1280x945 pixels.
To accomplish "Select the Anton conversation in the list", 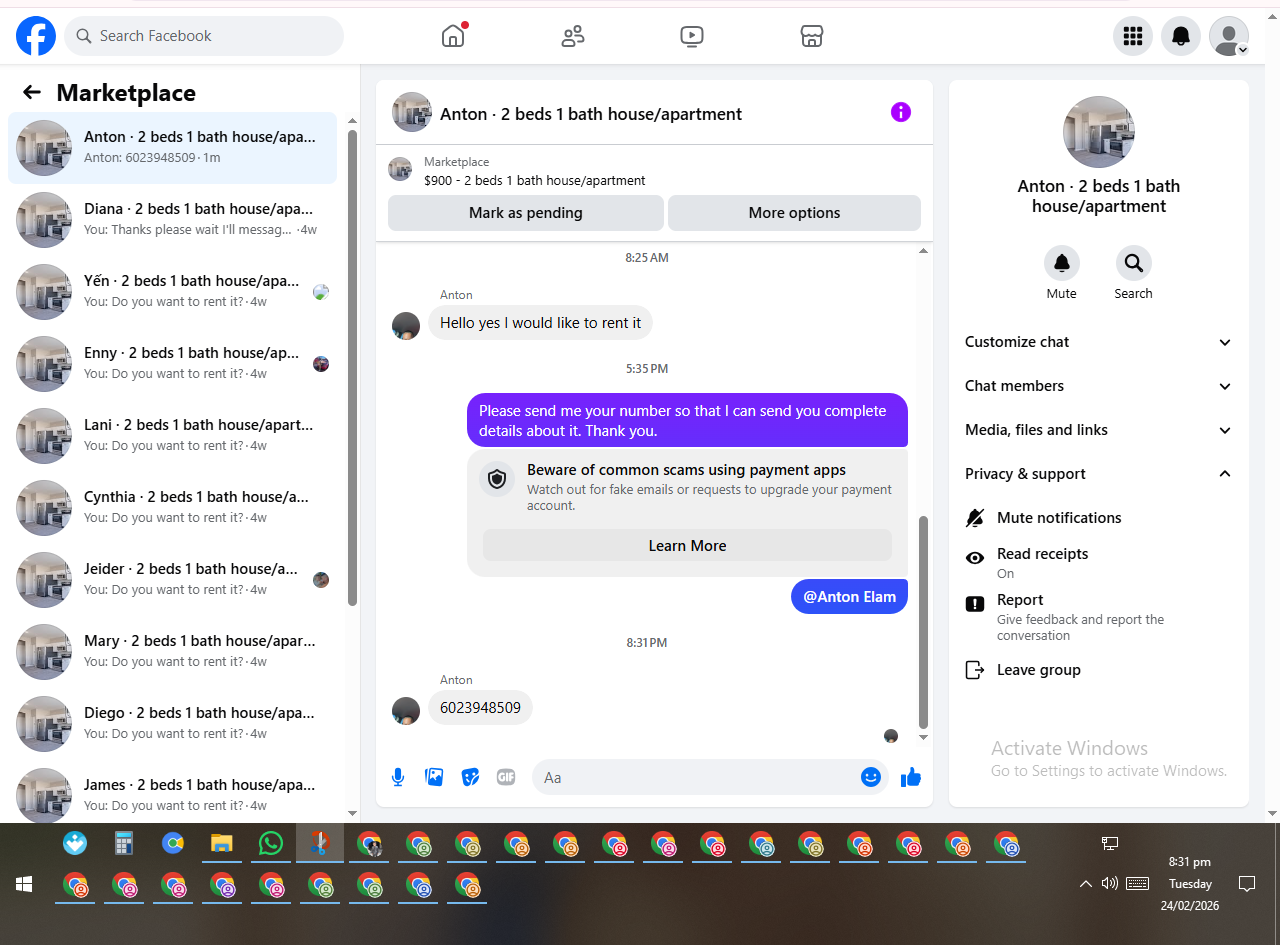I will [x=172, y=148].
